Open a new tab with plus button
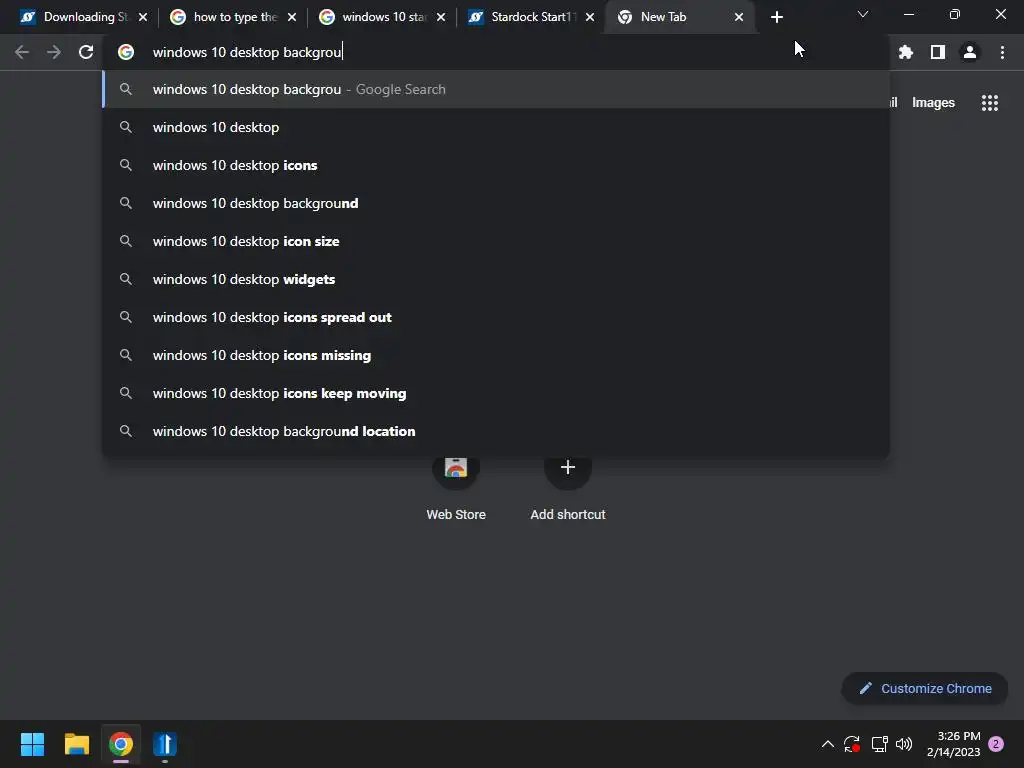Screen dimensions: 1024x768 click(776, 17)
